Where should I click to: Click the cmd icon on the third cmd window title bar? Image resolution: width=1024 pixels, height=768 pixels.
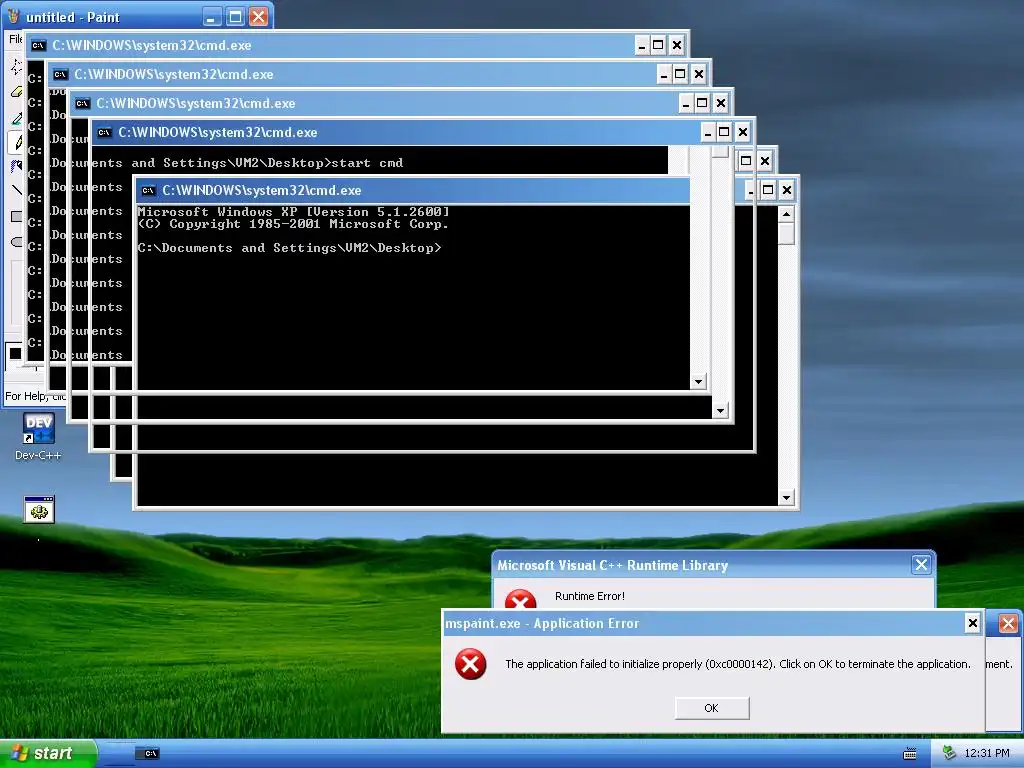[x=82, y=103]
